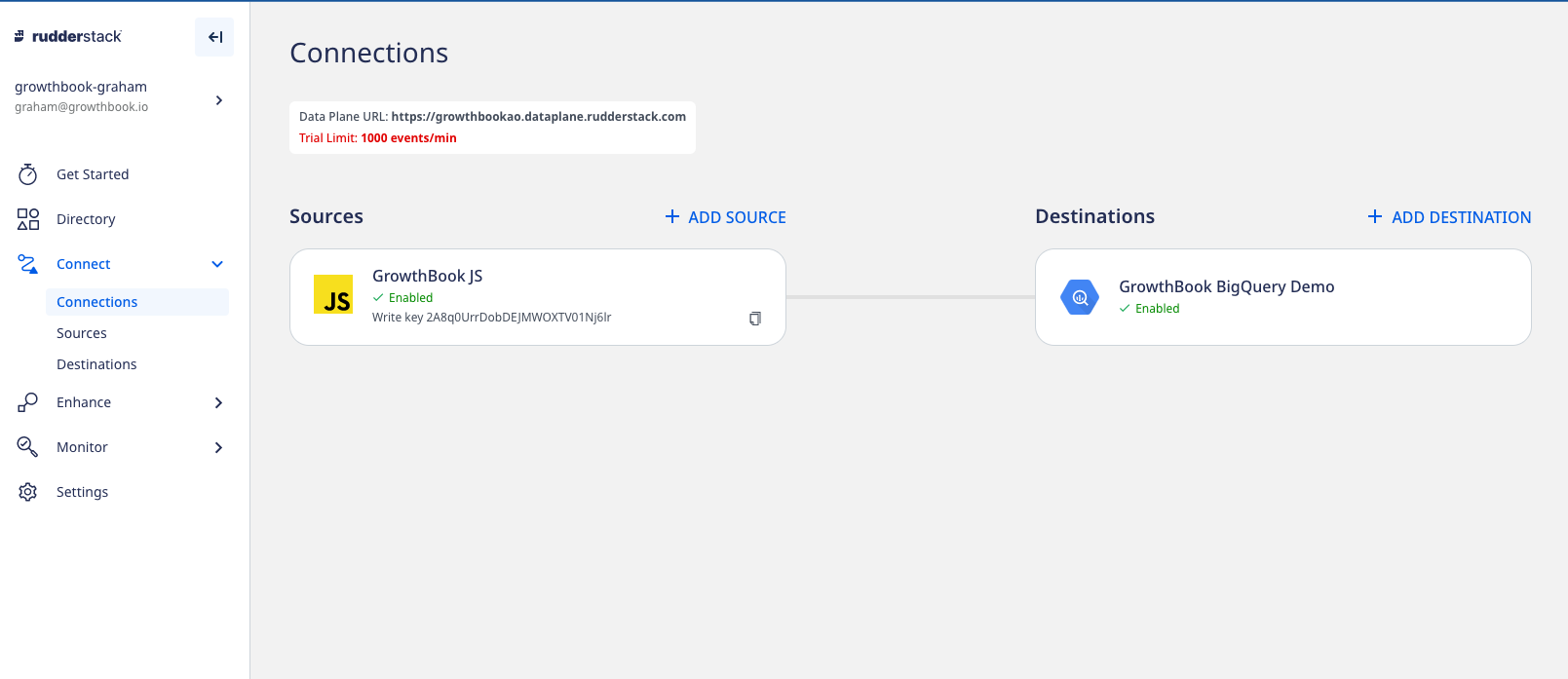The height and width of the screenshot is (679, 1568).
Task: Click the GrowthBook JS Enabled status
Action: (402, 298)
